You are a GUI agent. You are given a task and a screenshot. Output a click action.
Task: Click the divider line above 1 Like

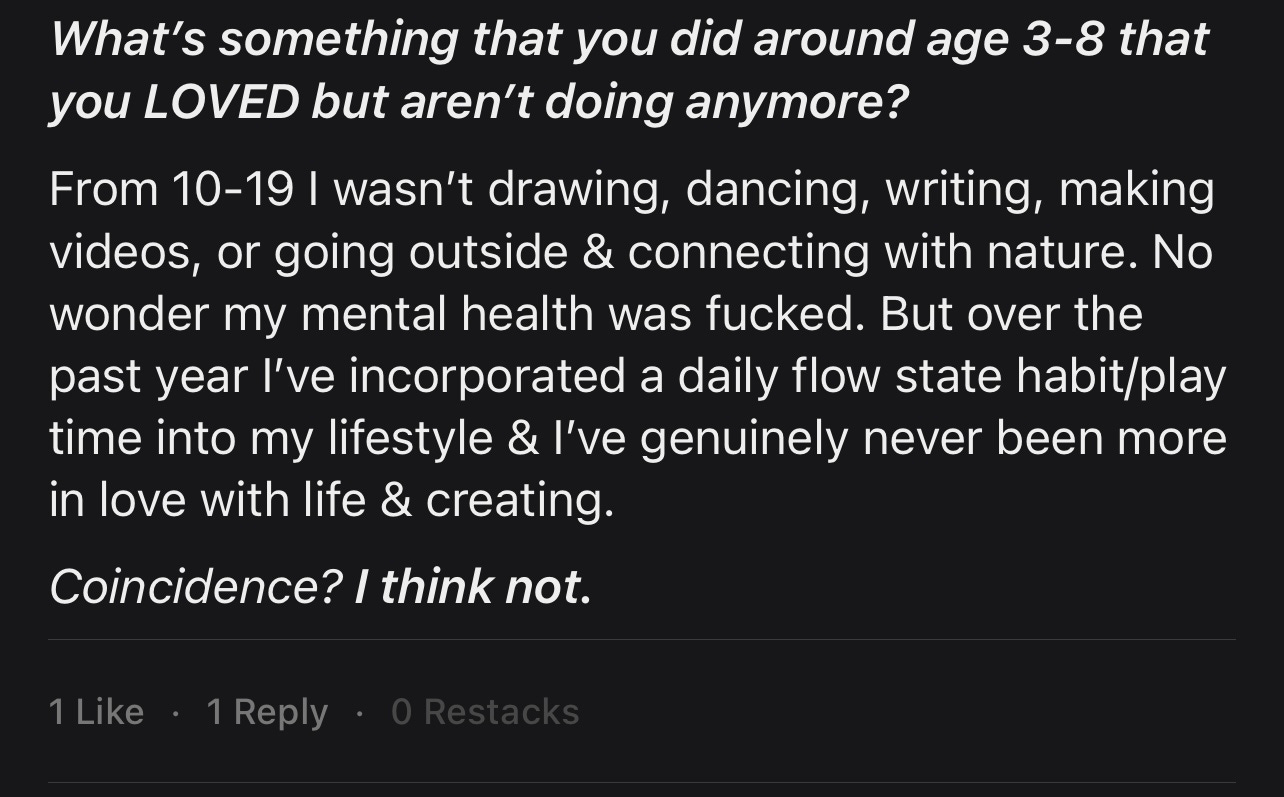tap(642, 640)
